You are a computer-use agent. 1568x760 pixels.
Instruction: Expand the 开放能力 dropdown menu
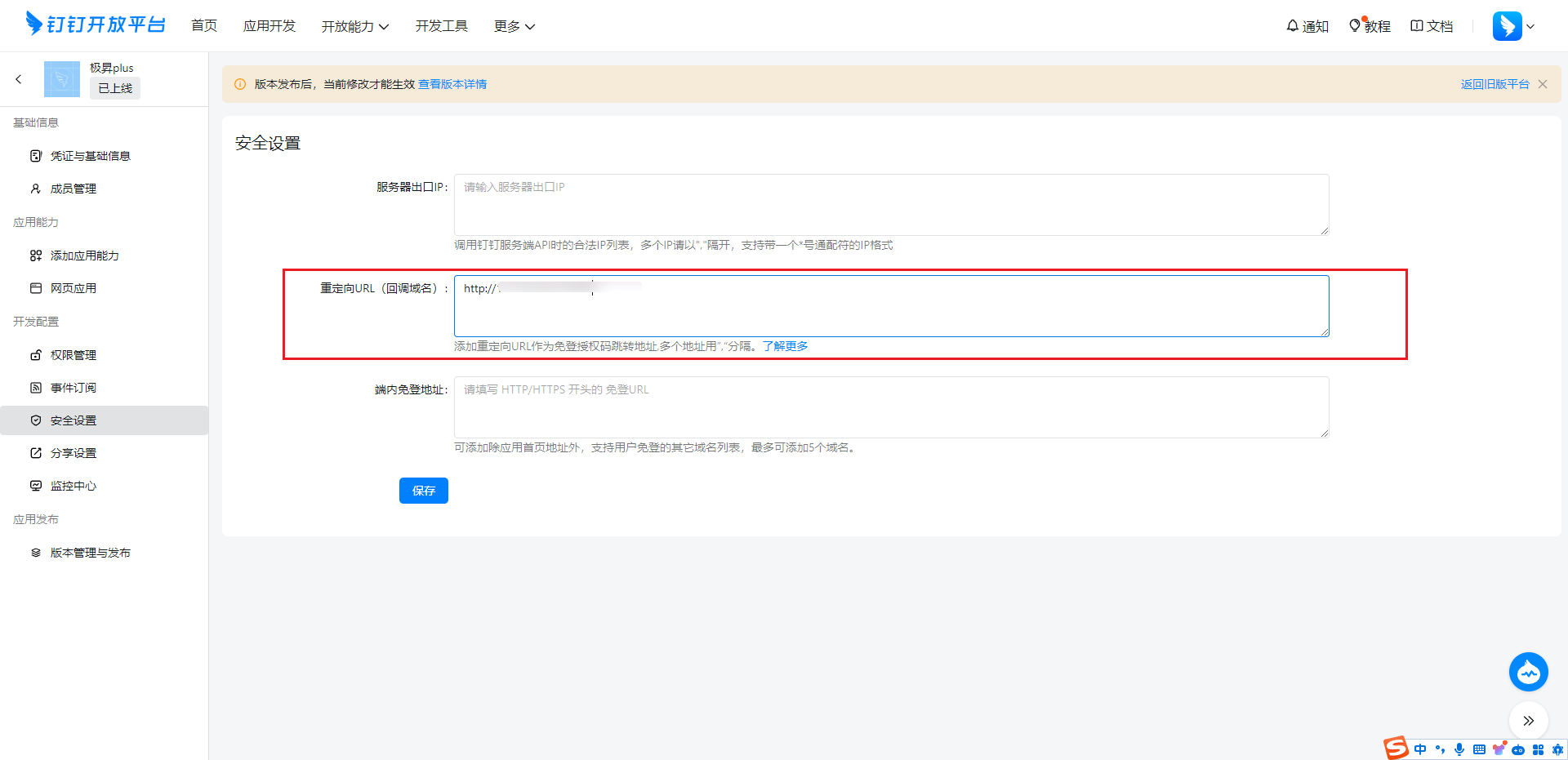(355, 26)
